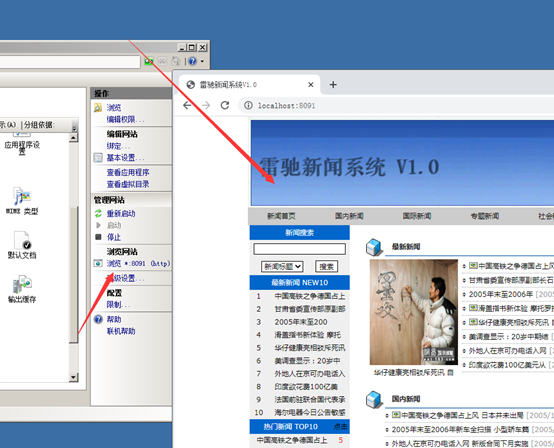Open the Default Document feature icon
554x448 pixels.
(22, 245)
